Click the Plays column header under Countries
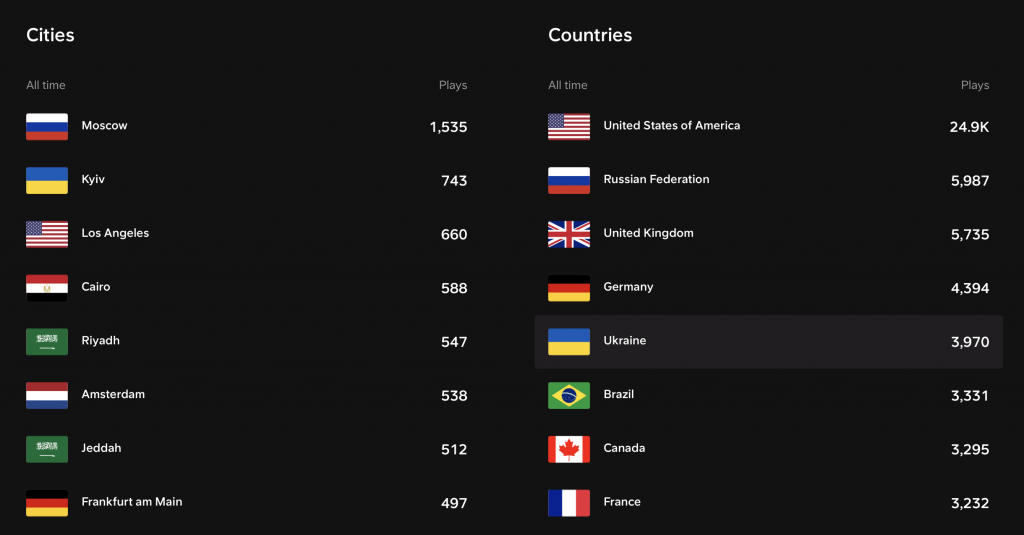The width and height of the screenshot is (1024, 535). click(x=974, y=85)
